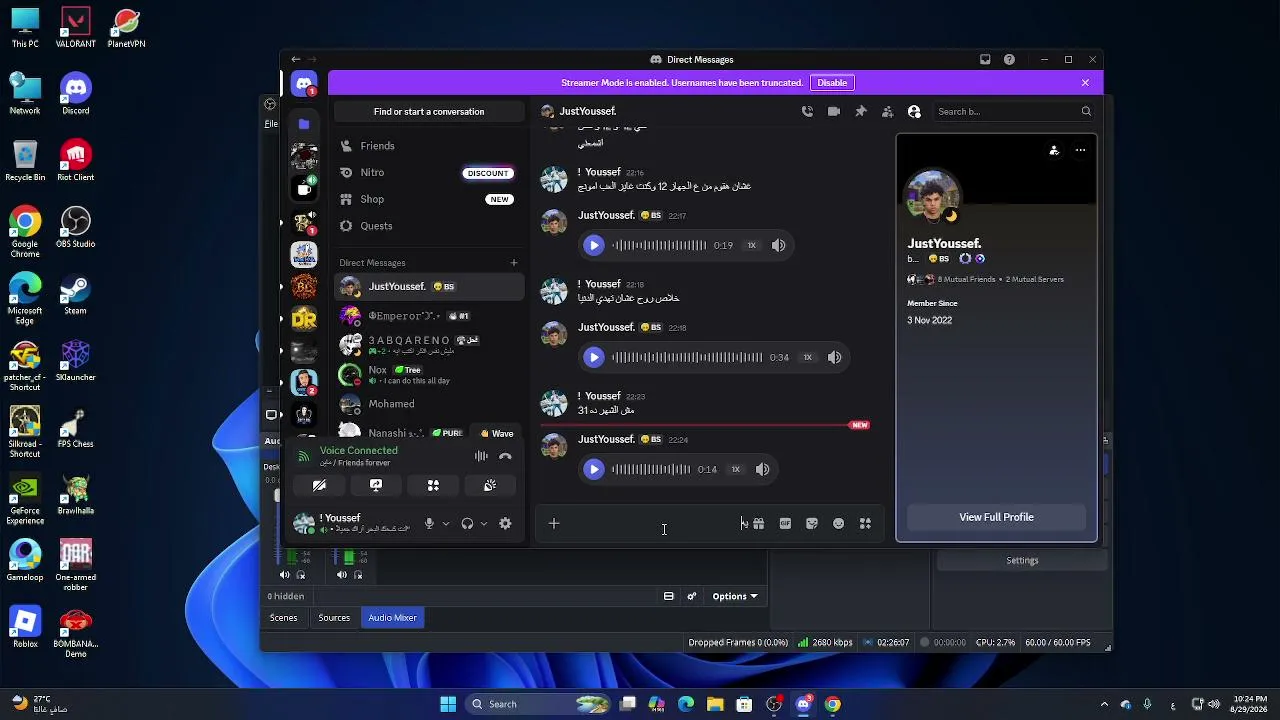The image size is (1280, 720).
Task: Wave at Nanashi button
Action: click(497, 434)
